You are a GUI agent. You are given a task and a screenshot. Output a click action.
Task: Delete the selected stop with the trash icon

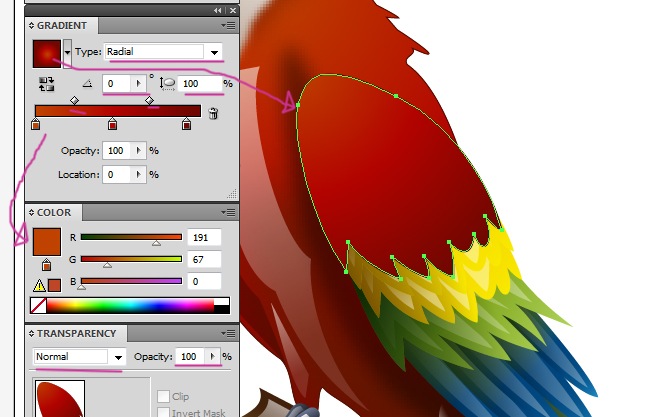[x=213, y=113]
